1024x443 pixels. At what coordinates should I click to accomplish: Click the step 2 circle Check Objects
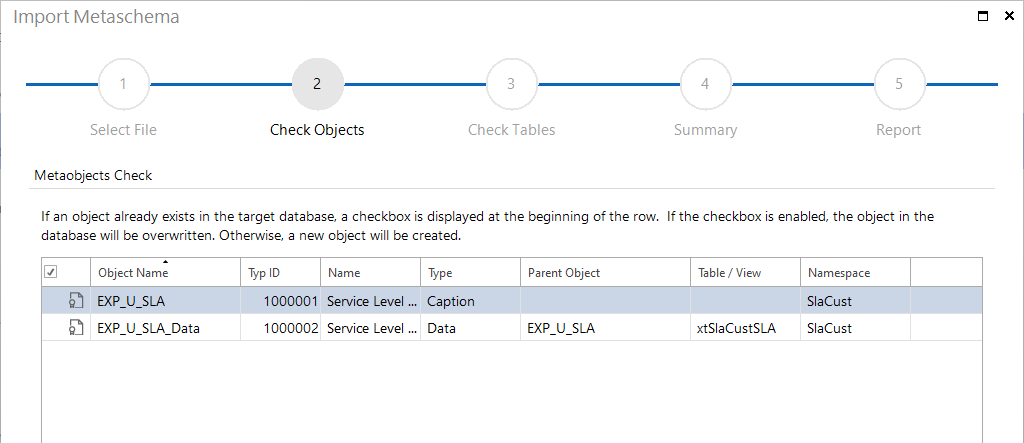tap(317, 84)
